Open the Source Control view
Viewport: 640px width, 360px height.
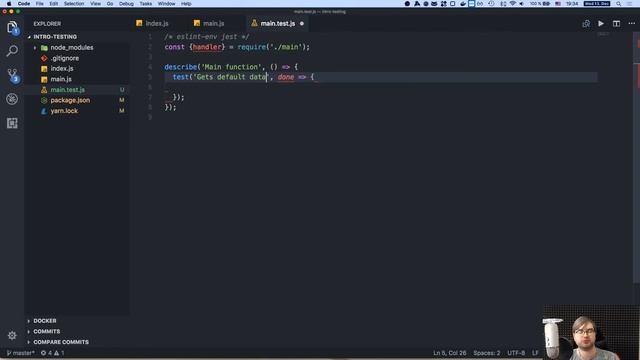pos(13,75)
